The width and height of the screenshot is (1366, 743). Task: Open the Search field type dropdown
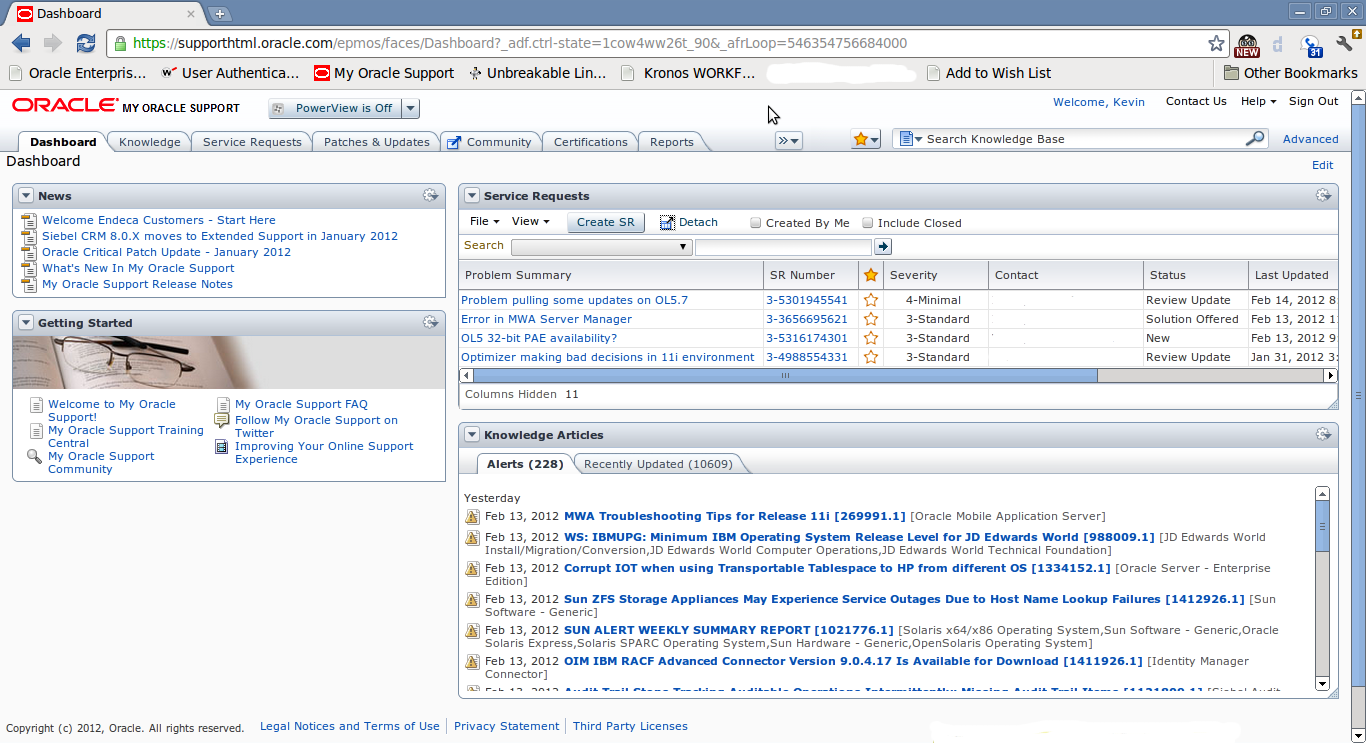(601, 247)
